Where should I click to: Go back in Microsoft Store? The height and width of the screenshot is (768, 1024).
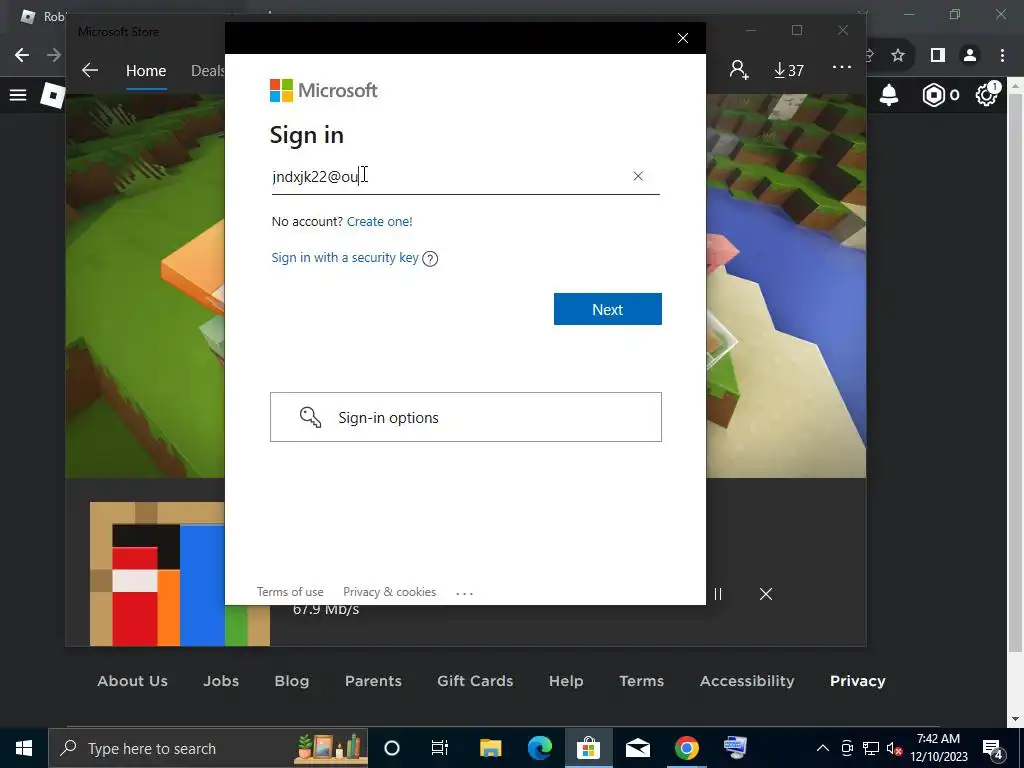(x=90, y=71)
